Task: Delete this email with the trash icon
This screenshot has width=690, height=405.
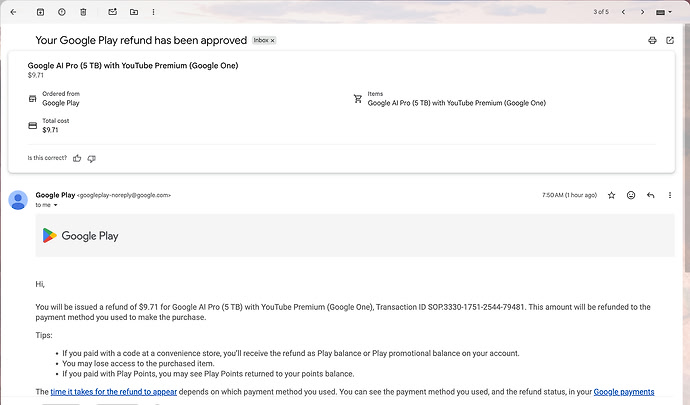Action: point(83,12)
